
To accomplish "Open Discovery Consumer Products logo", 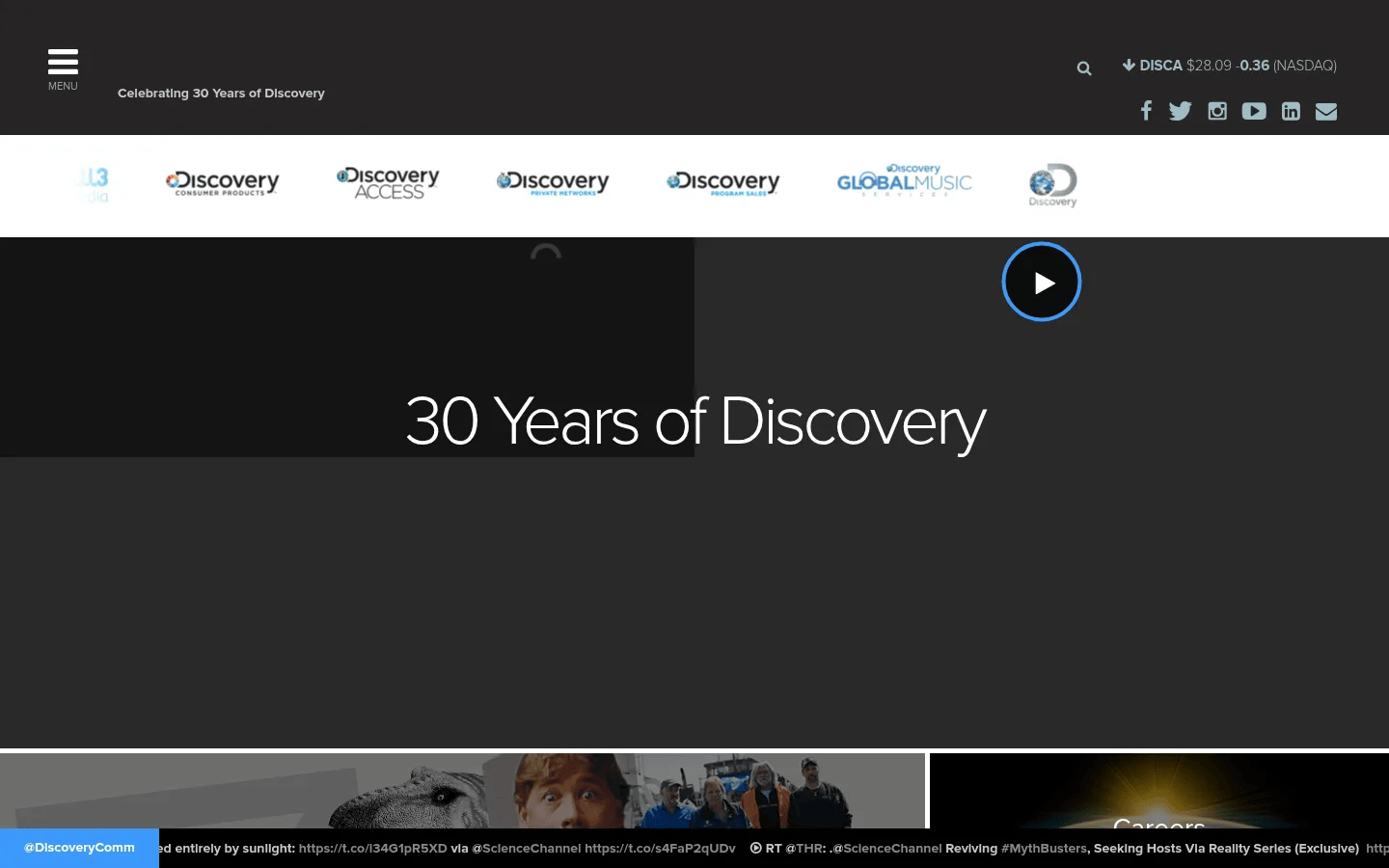I will click(x=222, y=182).
